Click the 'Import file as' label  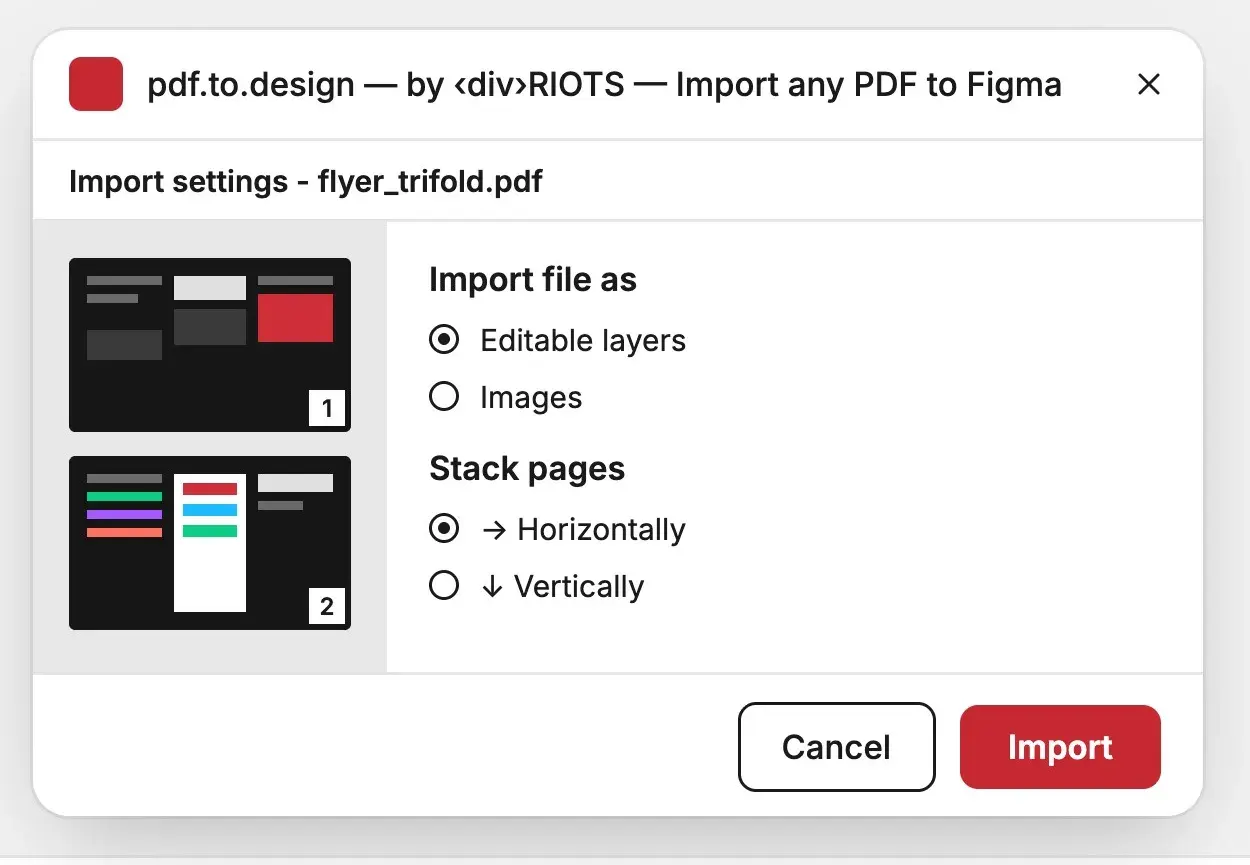point(533,280)
